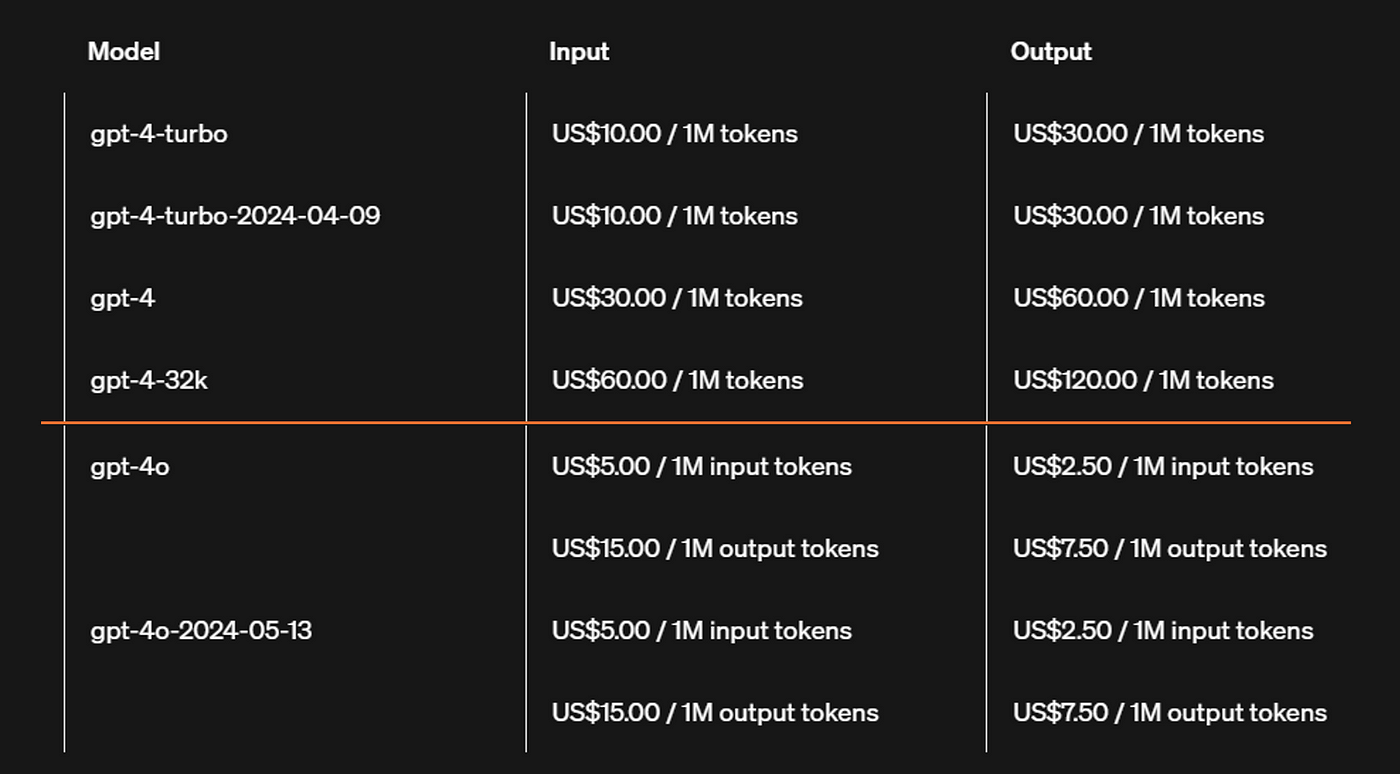The width and height of the screenshot is (1400, 774).
Task: Click the Input column header
Action: click(x=578, y=52)
